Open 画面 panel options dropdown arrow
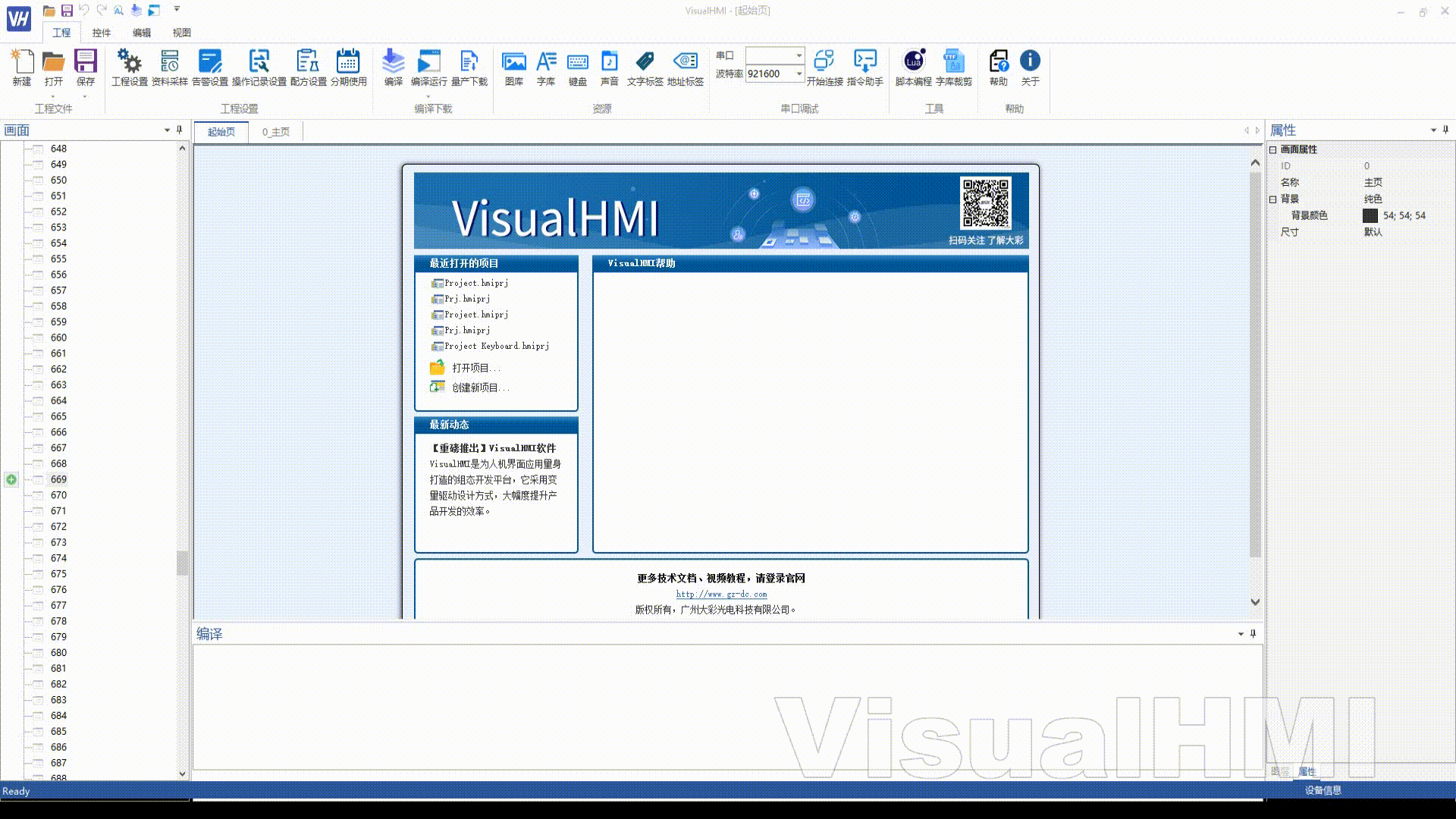Image resolution: width=1456 pixels, height=819 pixels. 167,130
